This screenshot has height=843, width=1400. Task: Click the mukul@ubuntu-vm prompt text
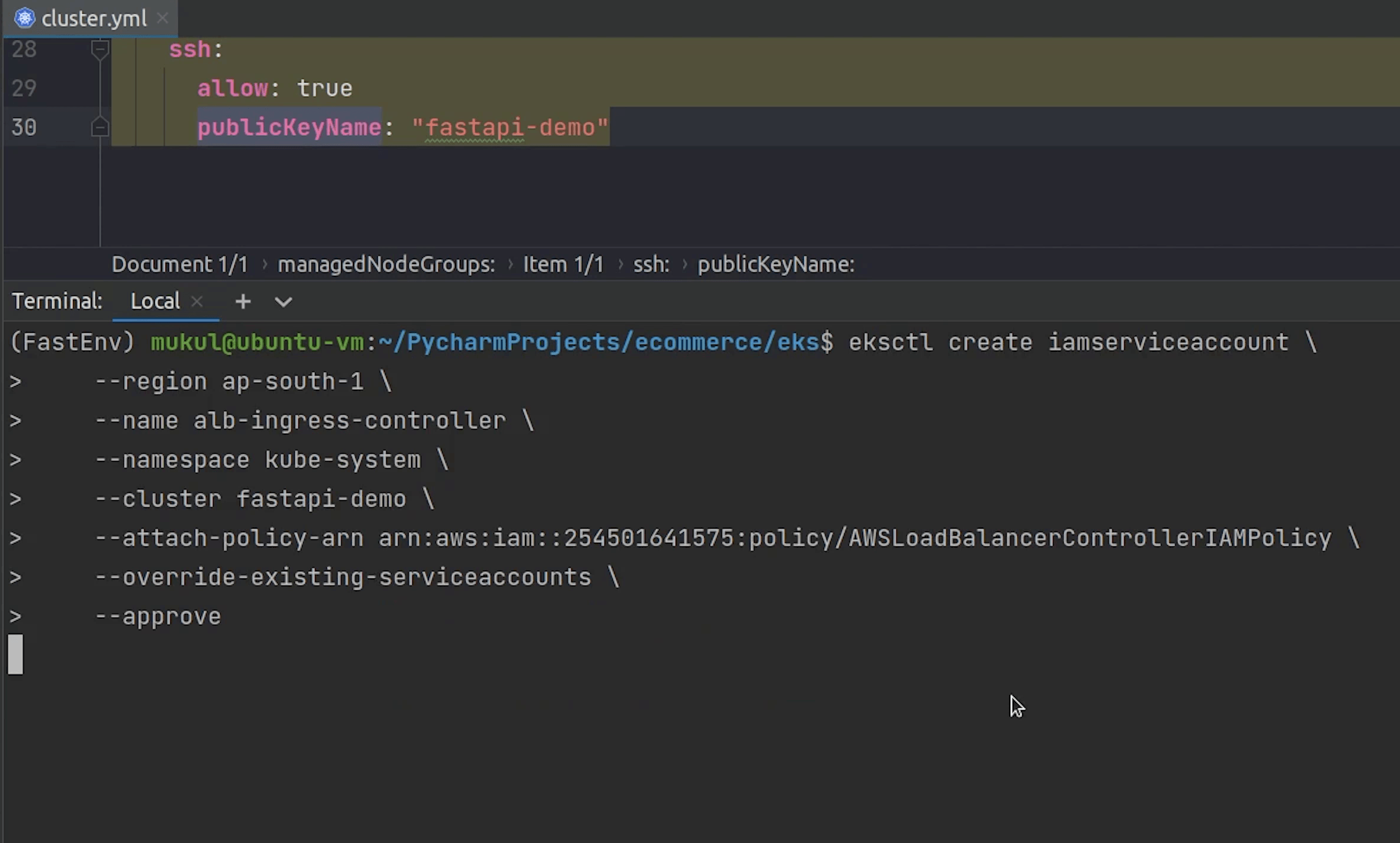pos(257,342)
